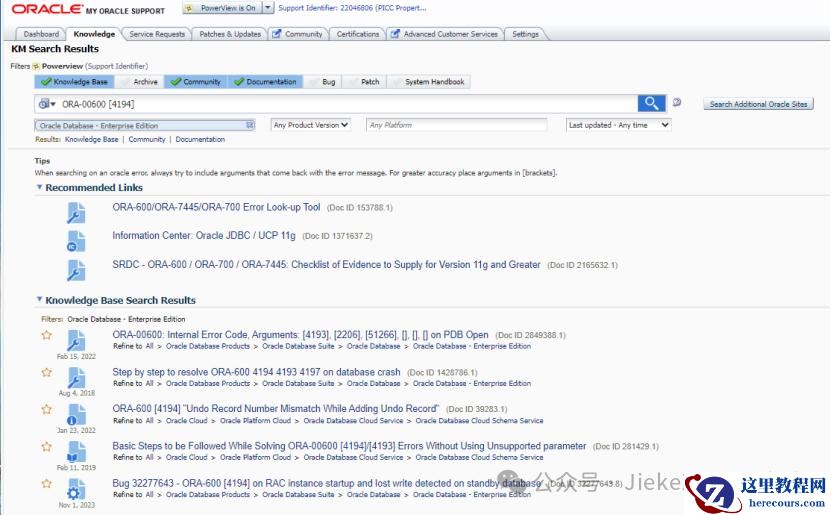Click info document icon of Doc ID 39283.1
The height and width of the screenshot is (515, 831).
76,415
